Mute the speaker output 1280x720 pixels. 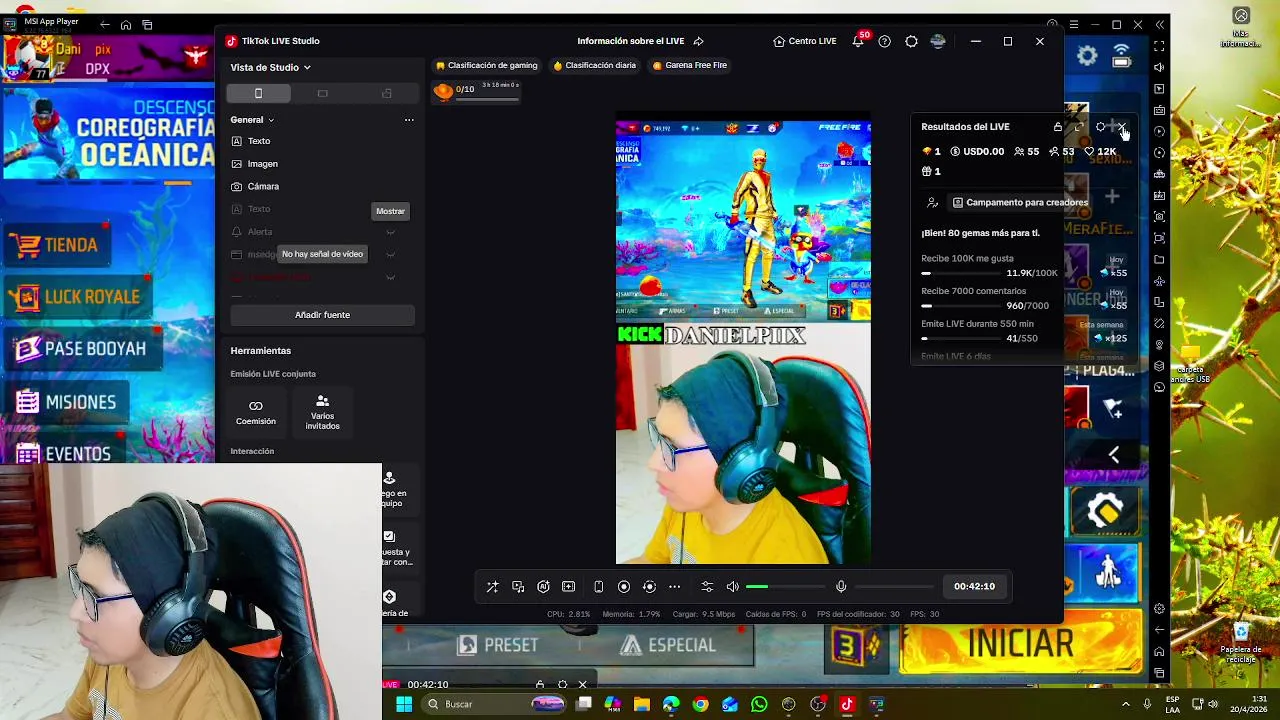tap(733, 587)
